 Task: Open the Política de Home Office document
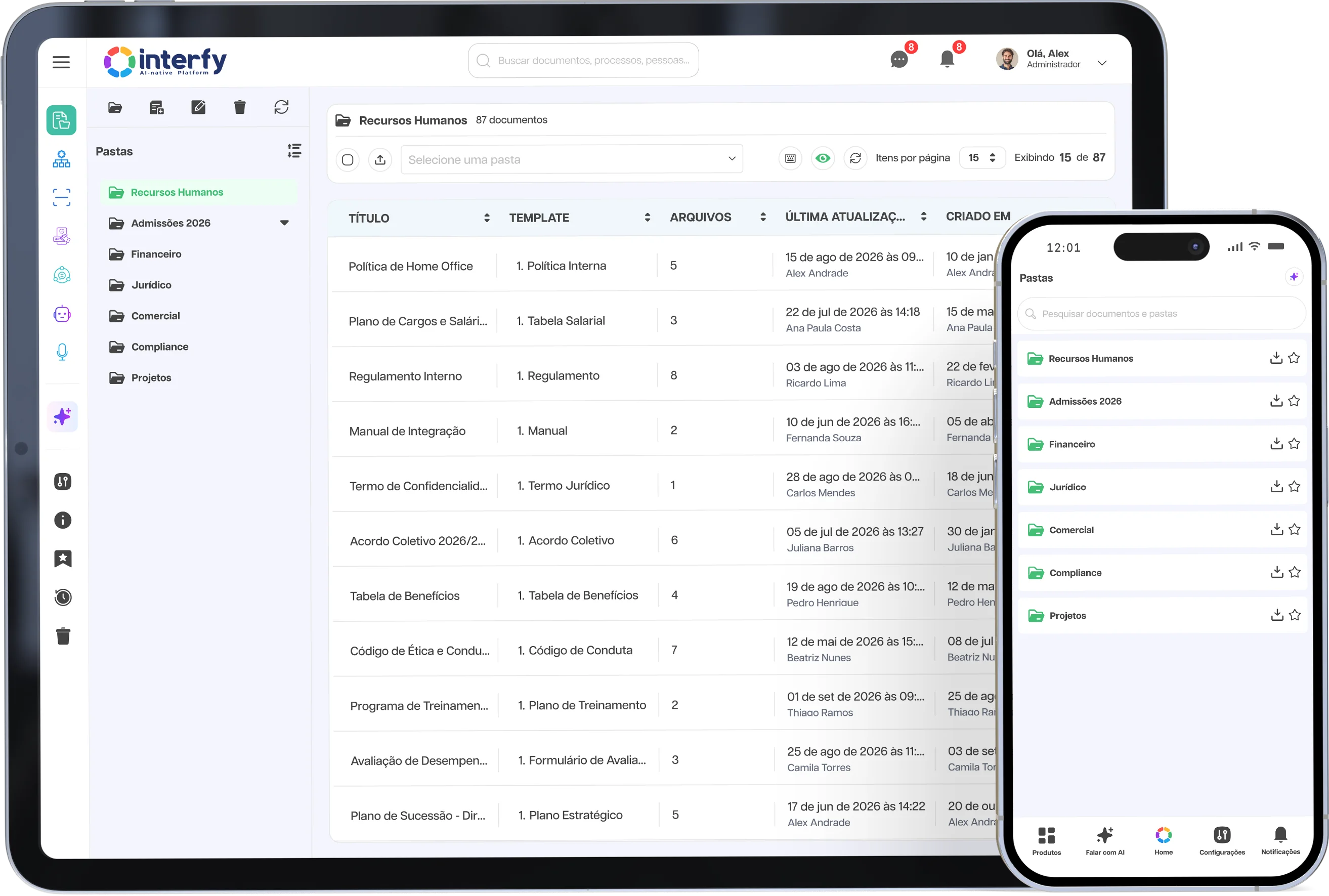[x=411, y=266]
